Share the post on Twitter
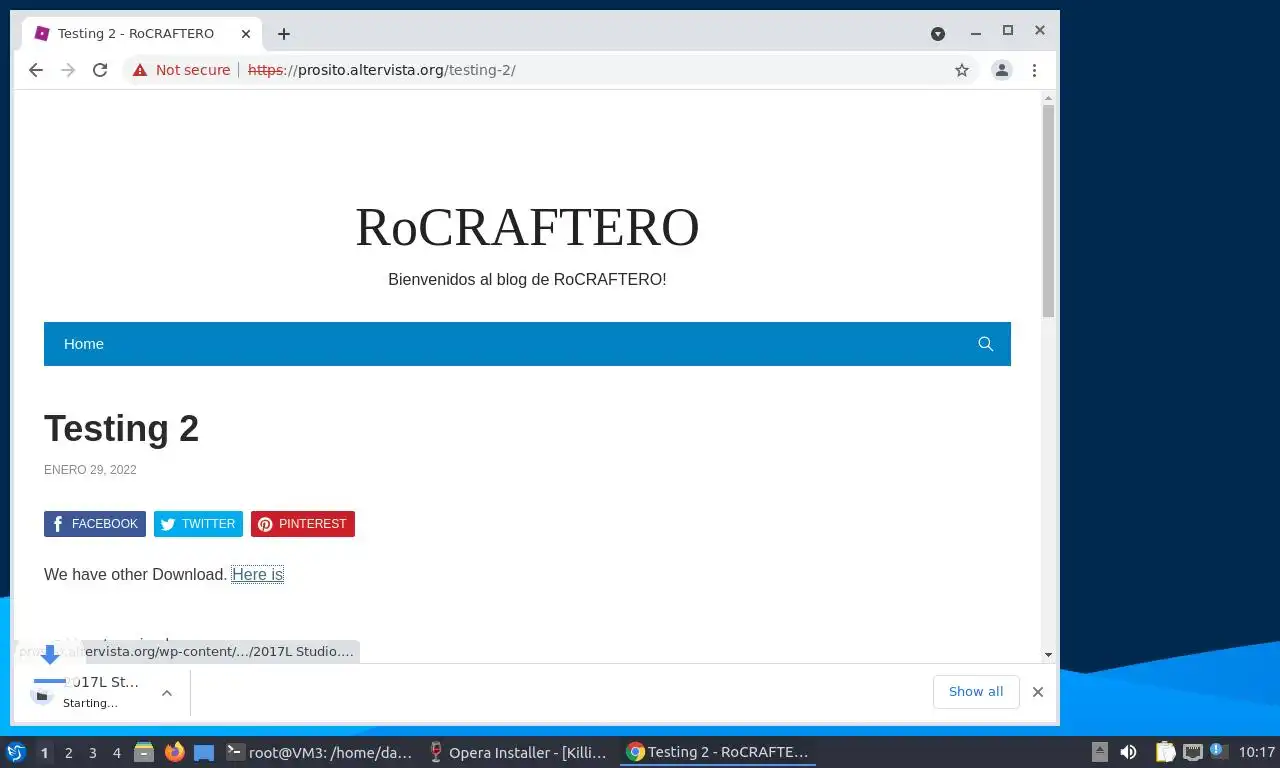Screen dimensions: 1280x768 click(x=198, y=524)
